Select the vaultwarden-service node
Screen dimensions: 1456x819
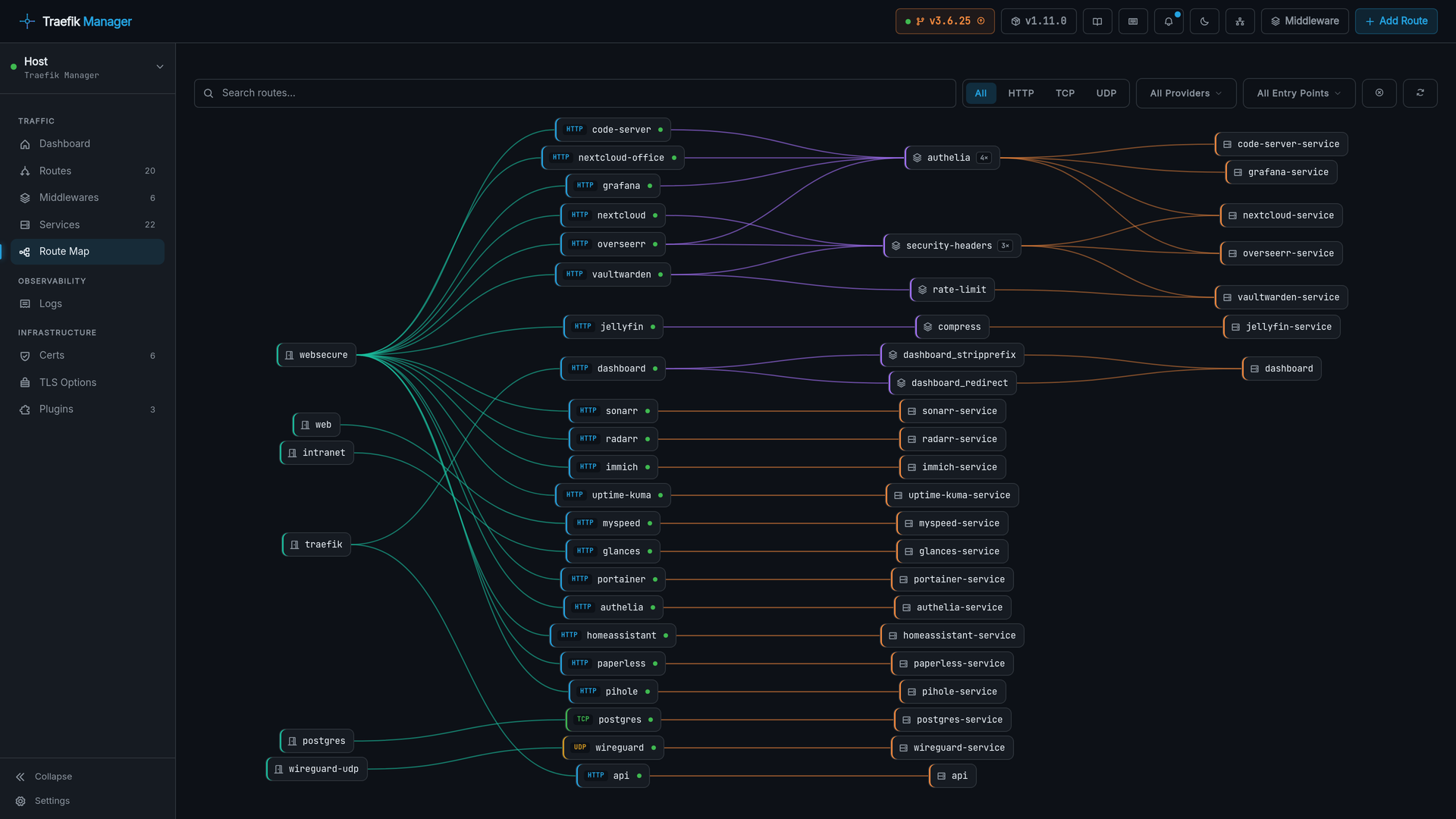[1281, 297]
